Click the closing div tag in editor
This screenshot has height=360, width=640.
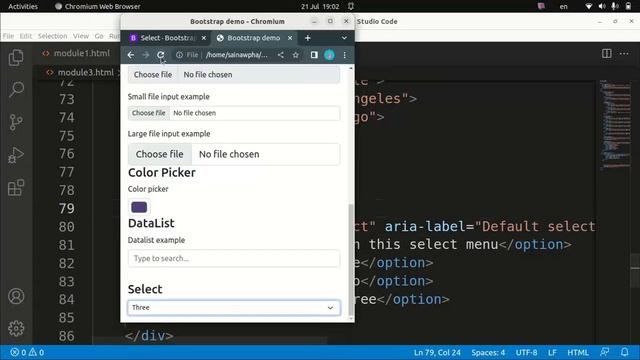149,336
